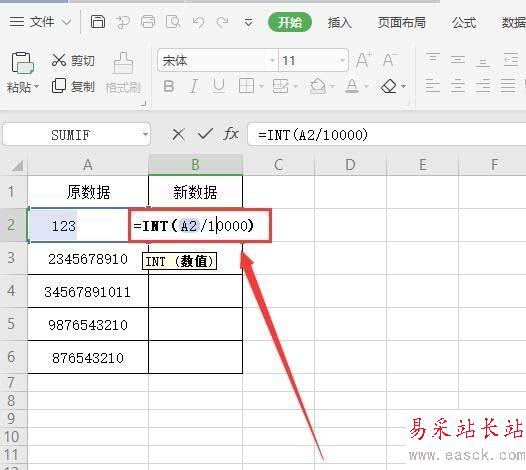Image resolution: width=526 pixels, height=470 pixels.
Task: Expand the Clear eraser dropdown arrow
Action: click(404, 87)
